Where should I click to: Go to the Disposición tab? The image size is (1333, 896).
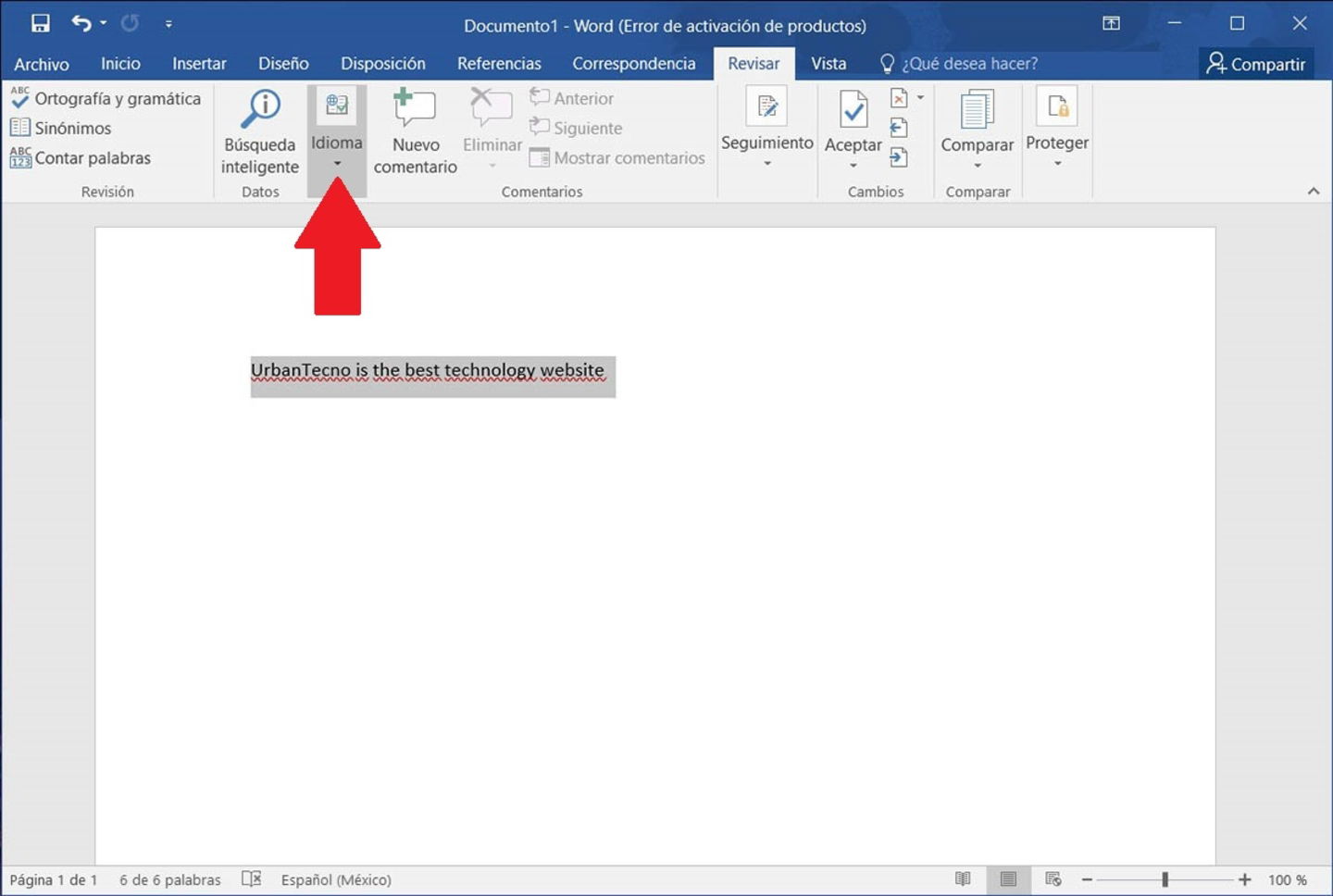383,63
